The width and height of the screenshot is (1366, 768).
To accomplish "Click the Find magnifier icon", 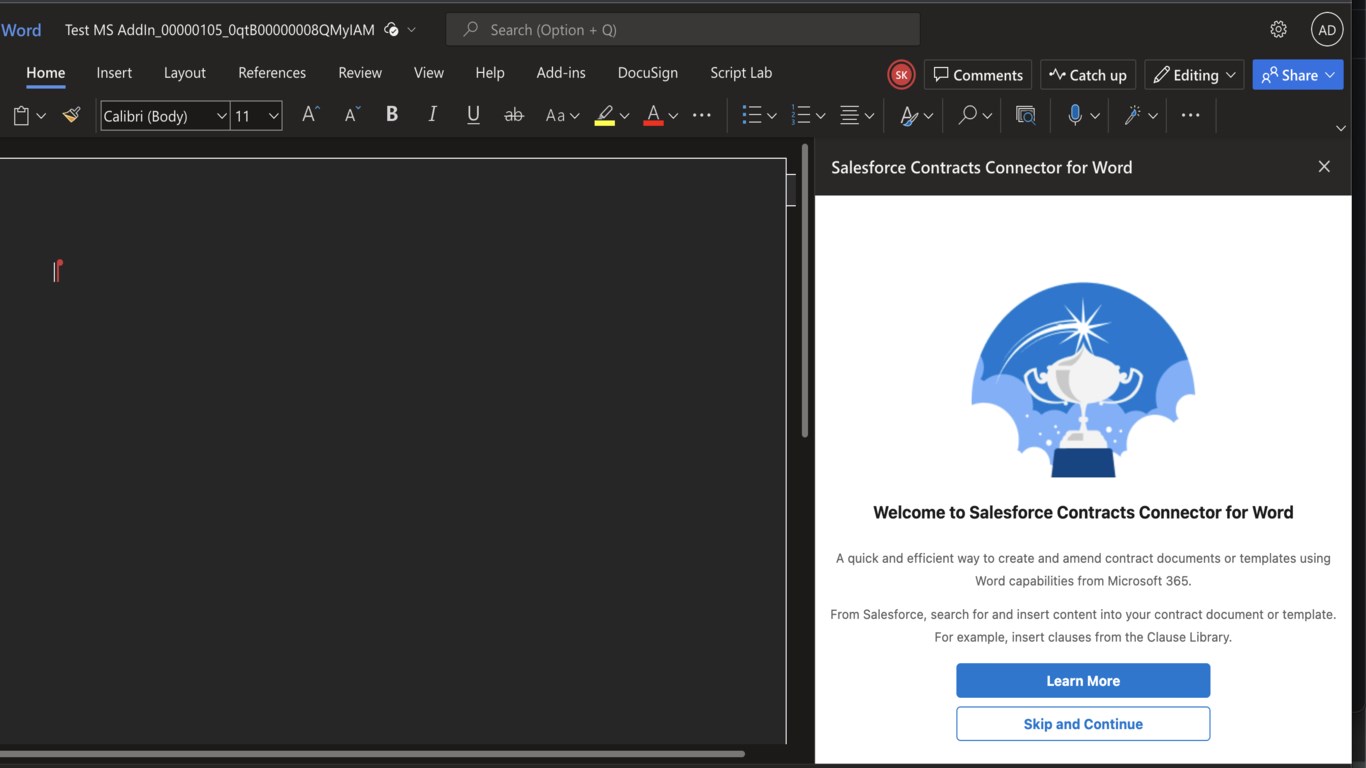I will [x=967, y=116].
